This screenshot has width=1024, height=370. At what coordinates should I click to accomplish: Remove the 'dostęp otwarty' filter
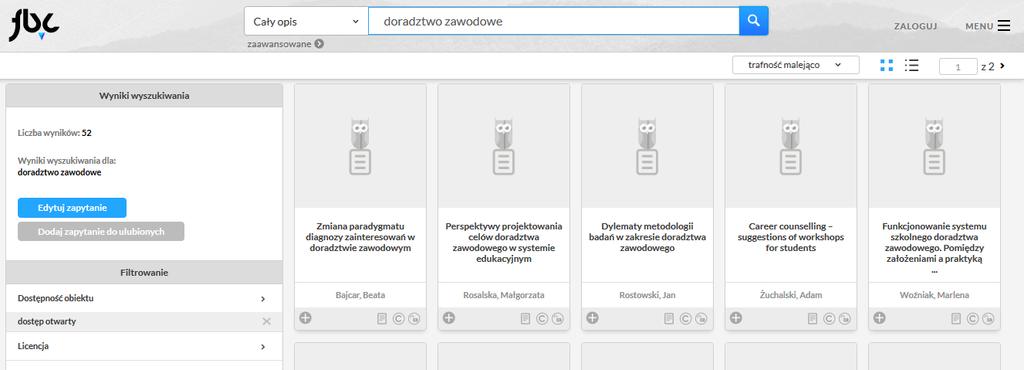point(266,322)
